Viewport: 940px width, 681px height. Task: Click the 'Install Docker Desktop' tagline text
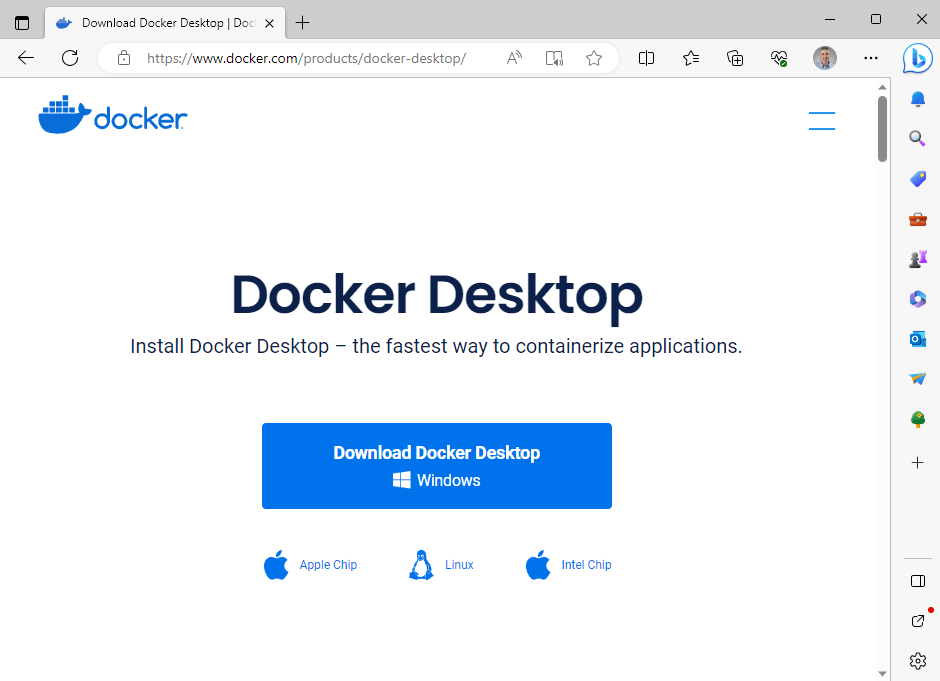[x=436, y=346]
